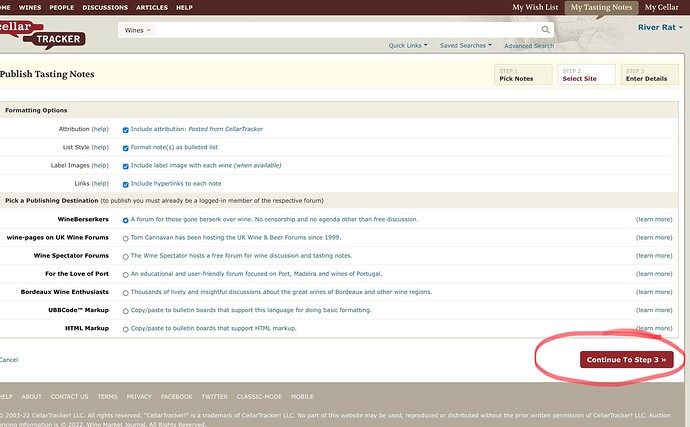This screenshot has width=690, height=427.
Task: Open TWITTER footer link
Action: pos(215,397)
